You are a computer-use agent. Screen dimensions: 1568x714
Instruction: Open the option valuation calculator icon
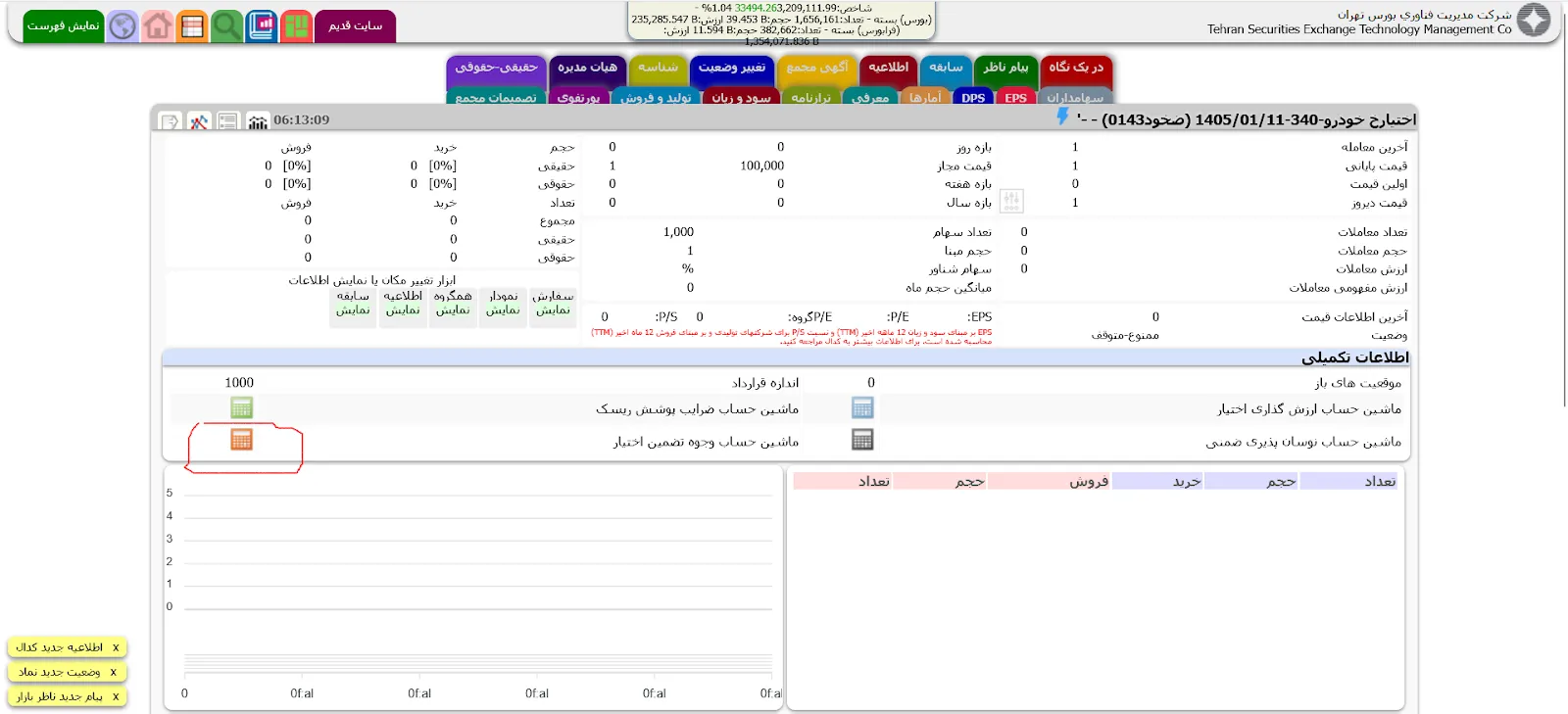tap(862, 407)
